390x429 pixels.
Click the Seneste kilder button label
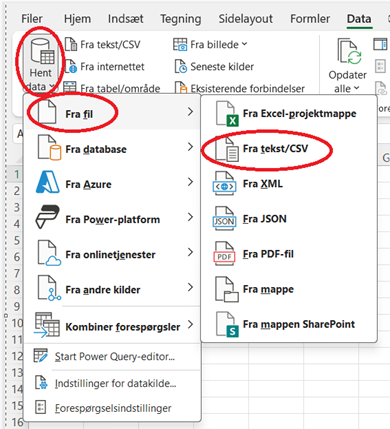point(222,67)
